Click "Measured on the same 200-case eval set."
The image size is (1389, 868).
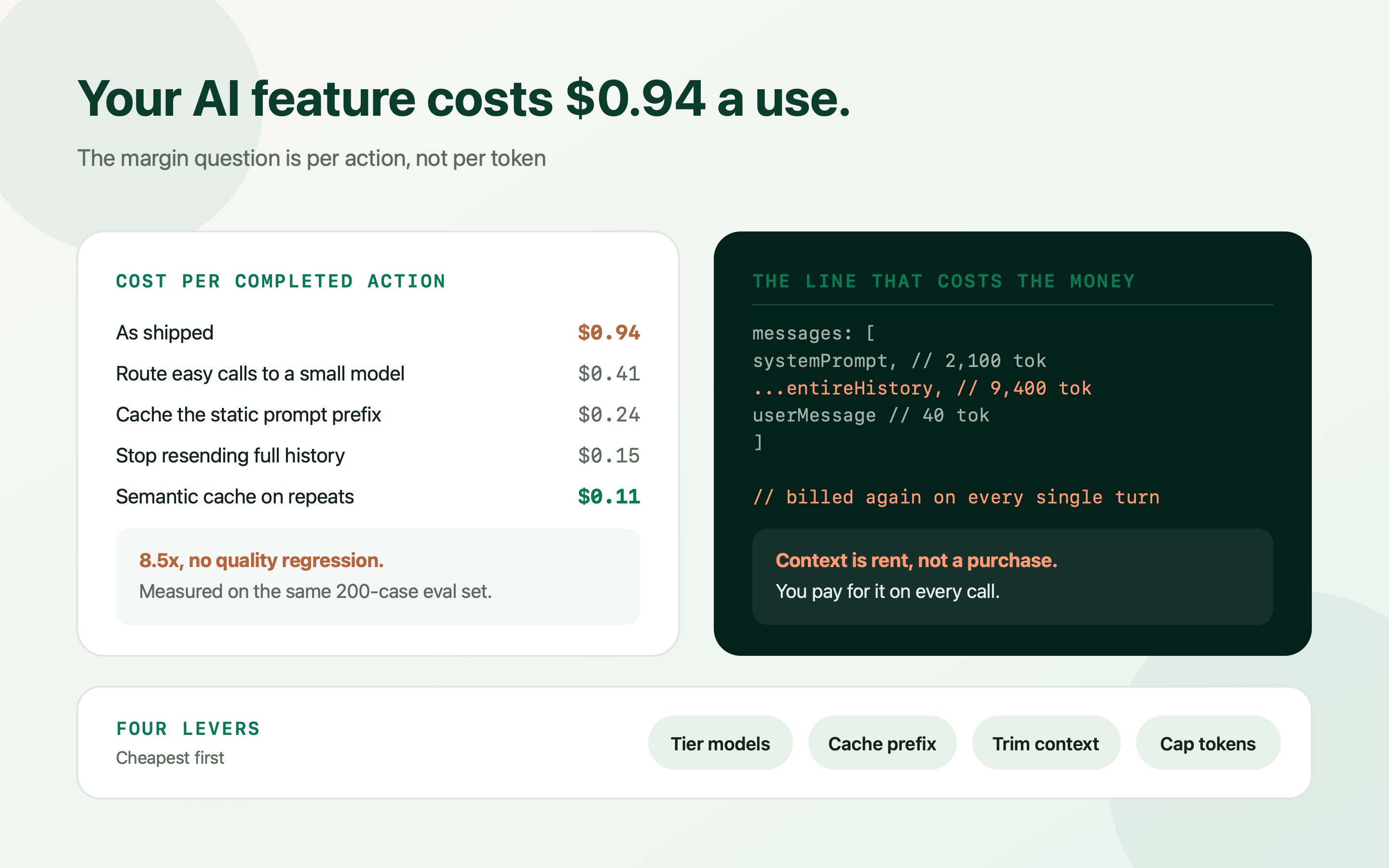[x=315, y=591]
